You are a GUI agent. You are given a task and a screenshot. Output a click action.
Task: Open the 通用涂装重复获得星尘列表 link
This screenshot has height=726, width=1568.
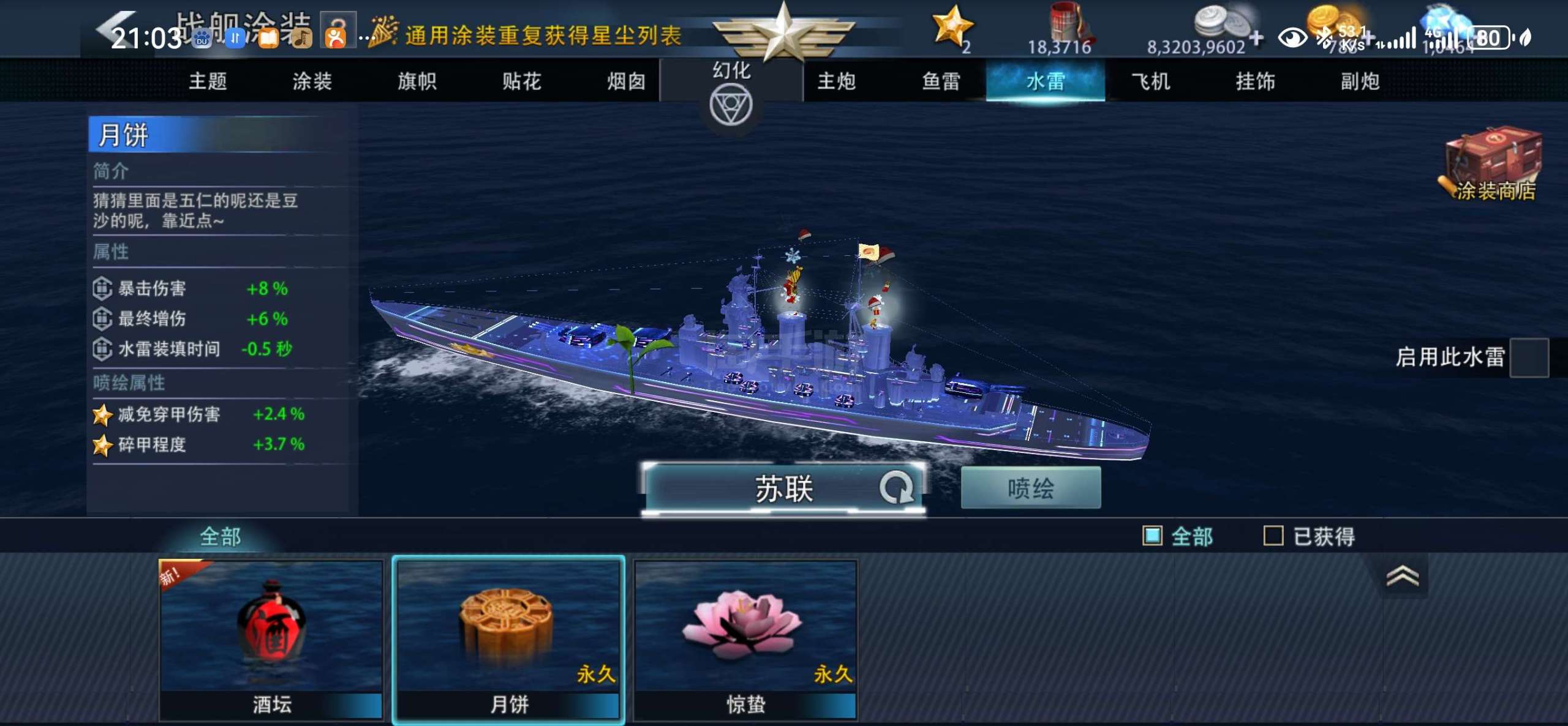pos(543,36)
